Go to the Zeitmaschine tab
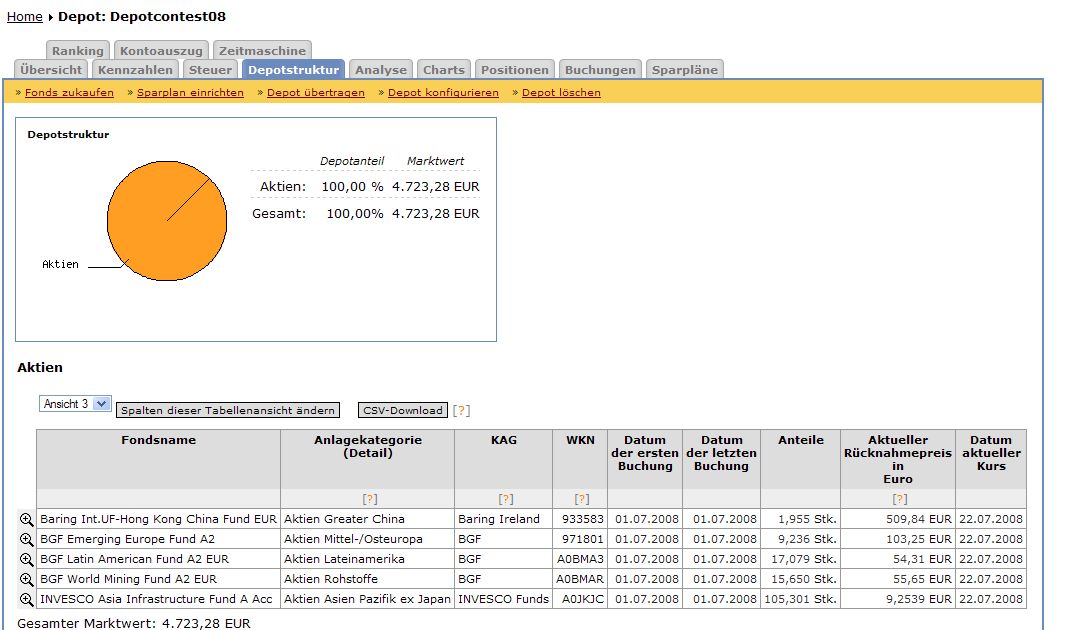 pyautogui.click(x=262, y=51)
